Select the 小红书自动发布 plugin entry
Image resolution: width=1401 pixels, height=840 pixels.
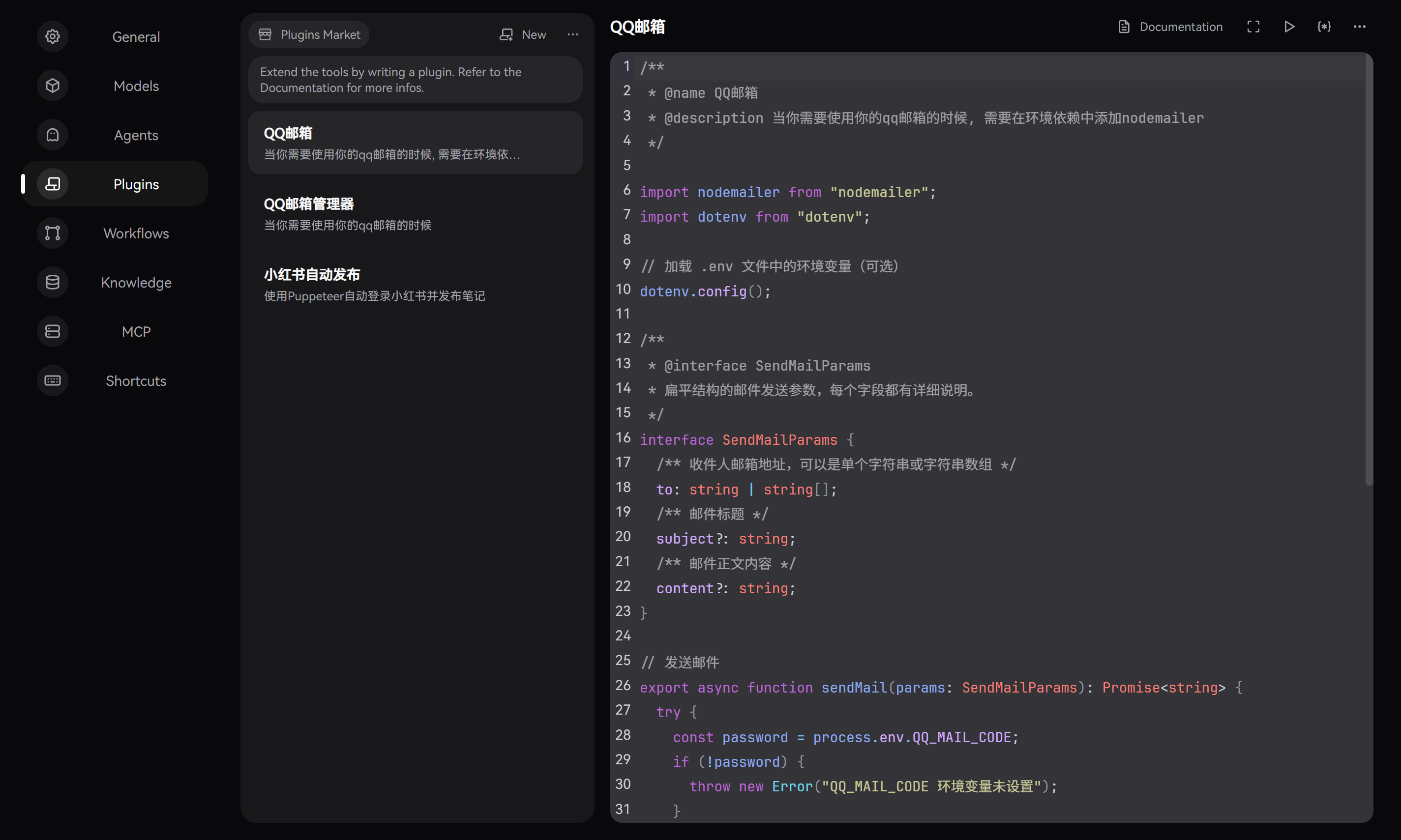pos(415,284)
